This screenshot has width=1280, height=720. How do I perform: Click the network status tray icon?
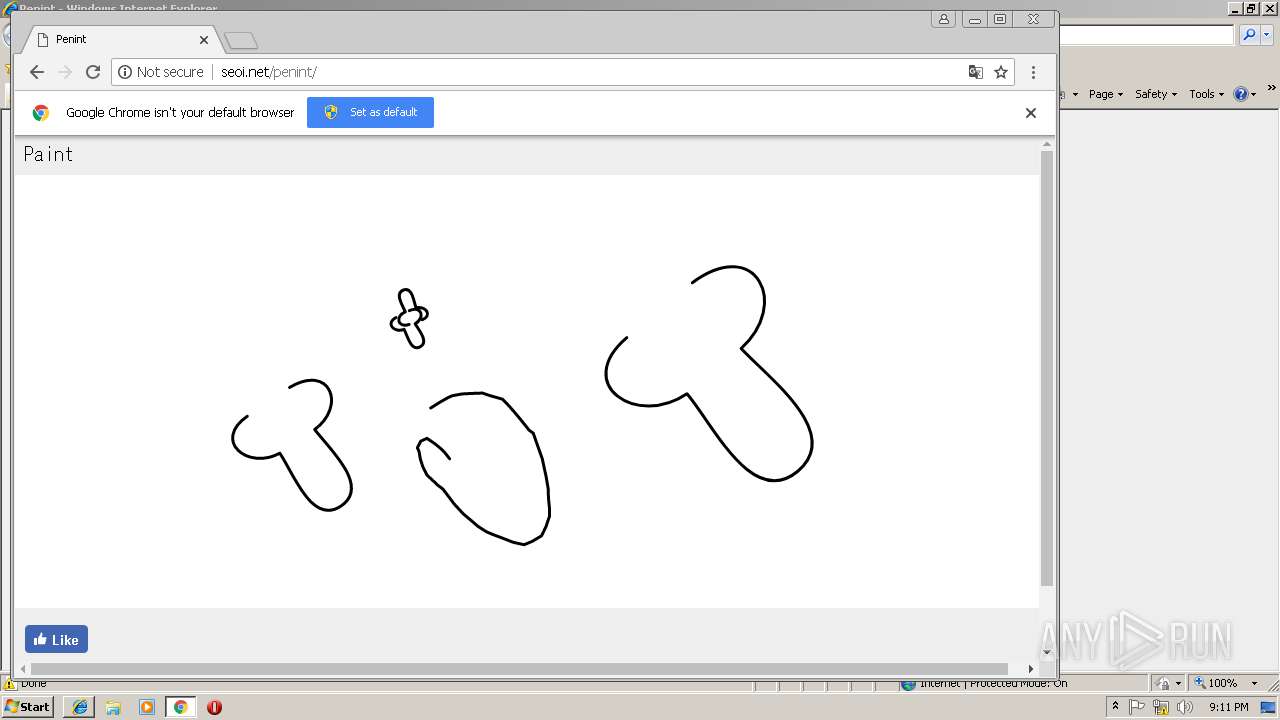point(1161,707)
